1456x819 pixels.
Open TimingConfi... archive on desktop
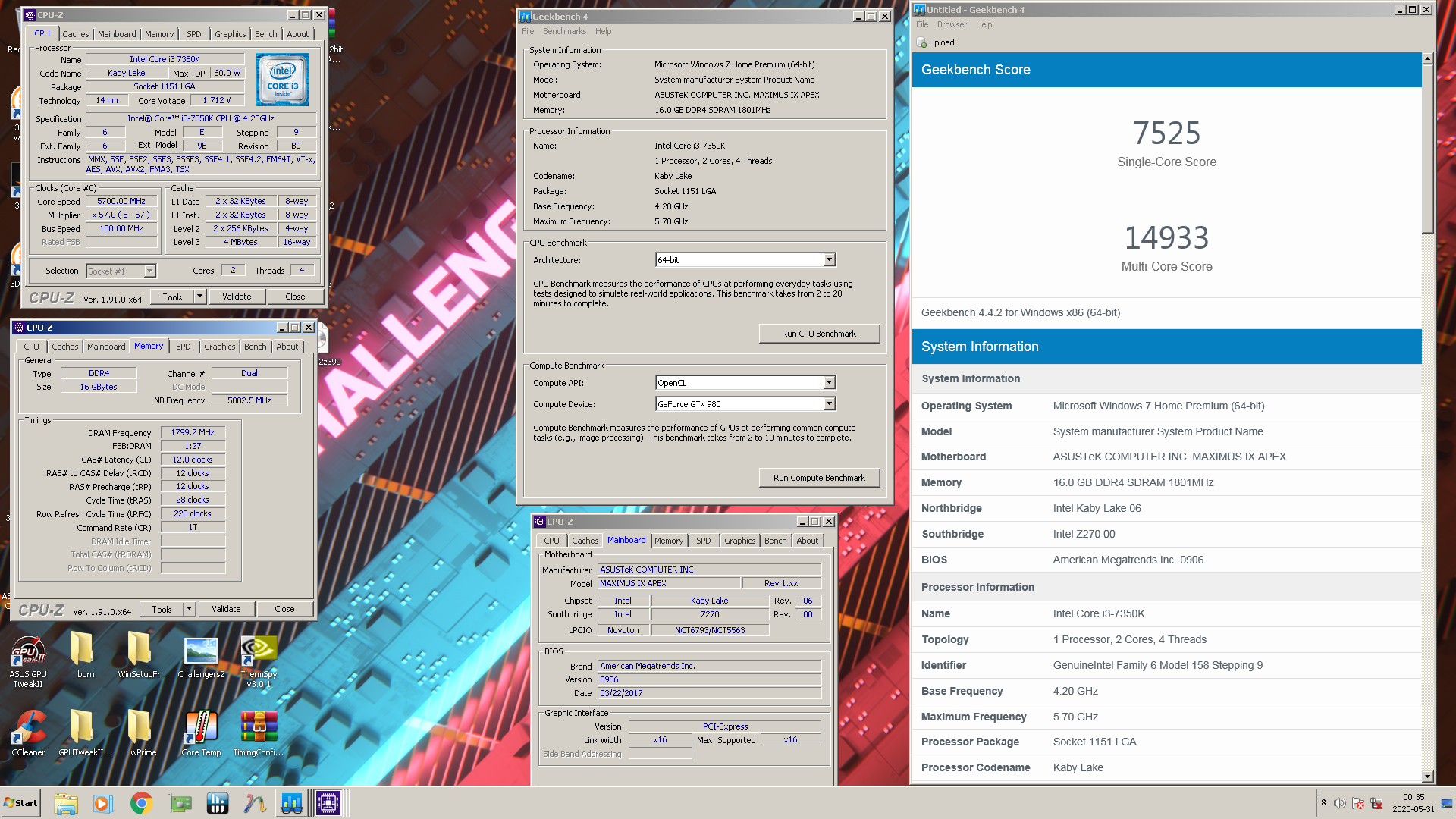(259, 733)
